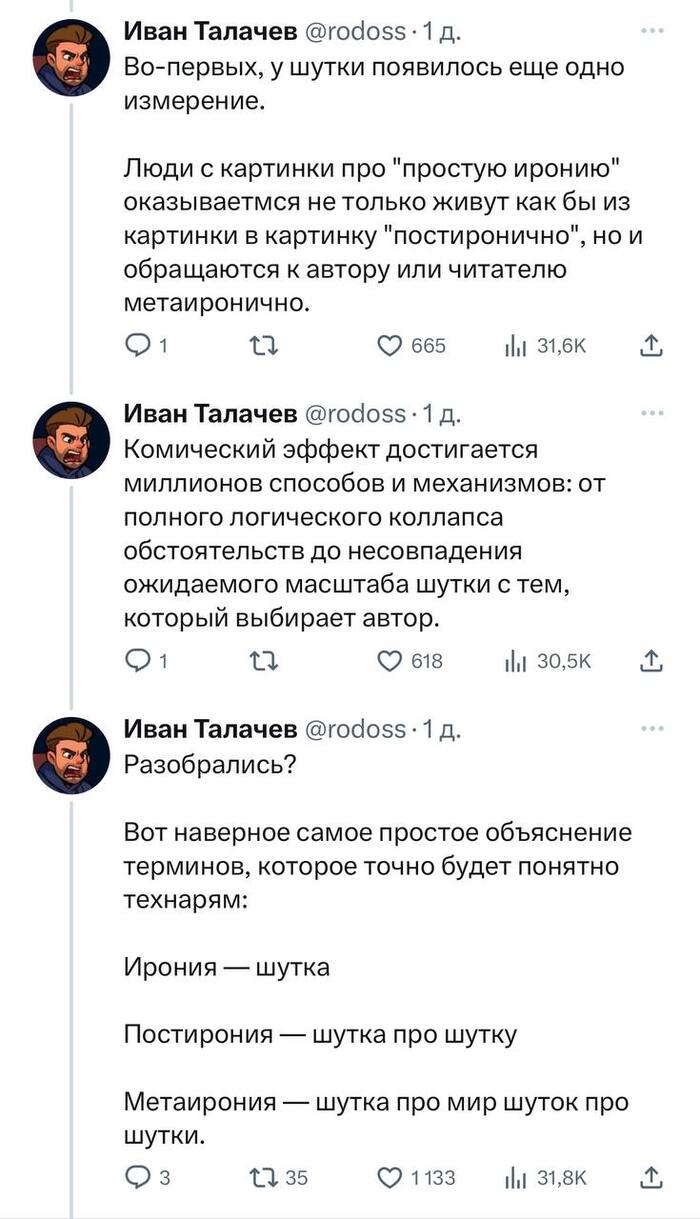Open Иван Талачев profile from first tweet
Image resolution: width=700 pixels, height=1219 pixels.
[209, 34]
